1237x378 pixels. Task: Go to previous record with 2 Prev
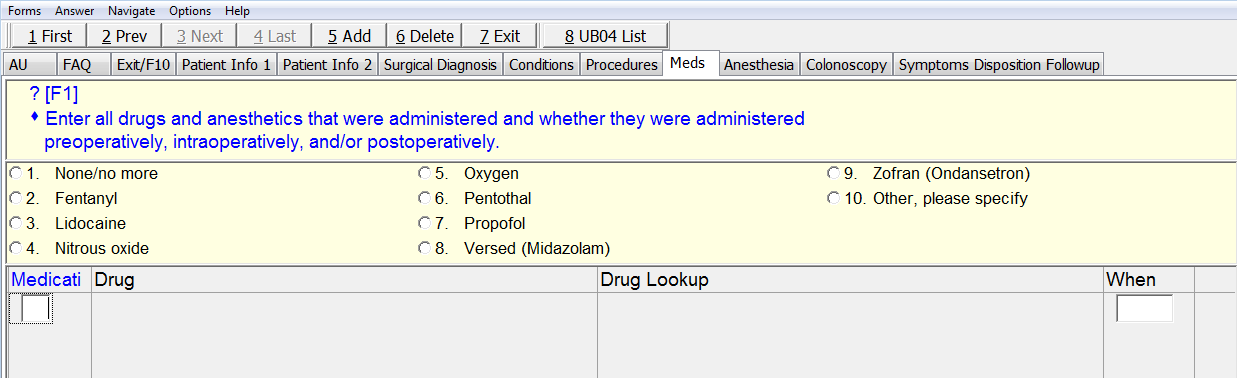124,36
